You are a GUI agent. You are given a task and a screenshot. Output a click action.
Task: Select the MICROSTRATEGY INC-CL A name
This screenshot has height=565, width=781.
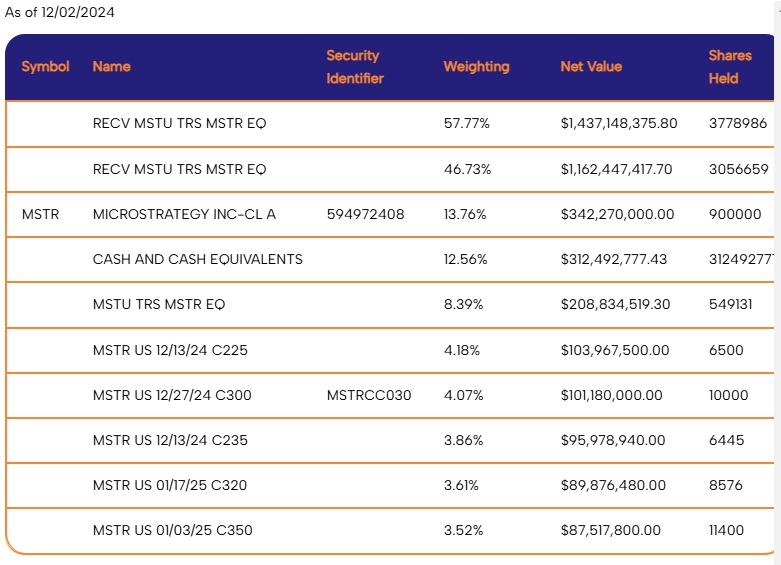click(x=184, y=214)
